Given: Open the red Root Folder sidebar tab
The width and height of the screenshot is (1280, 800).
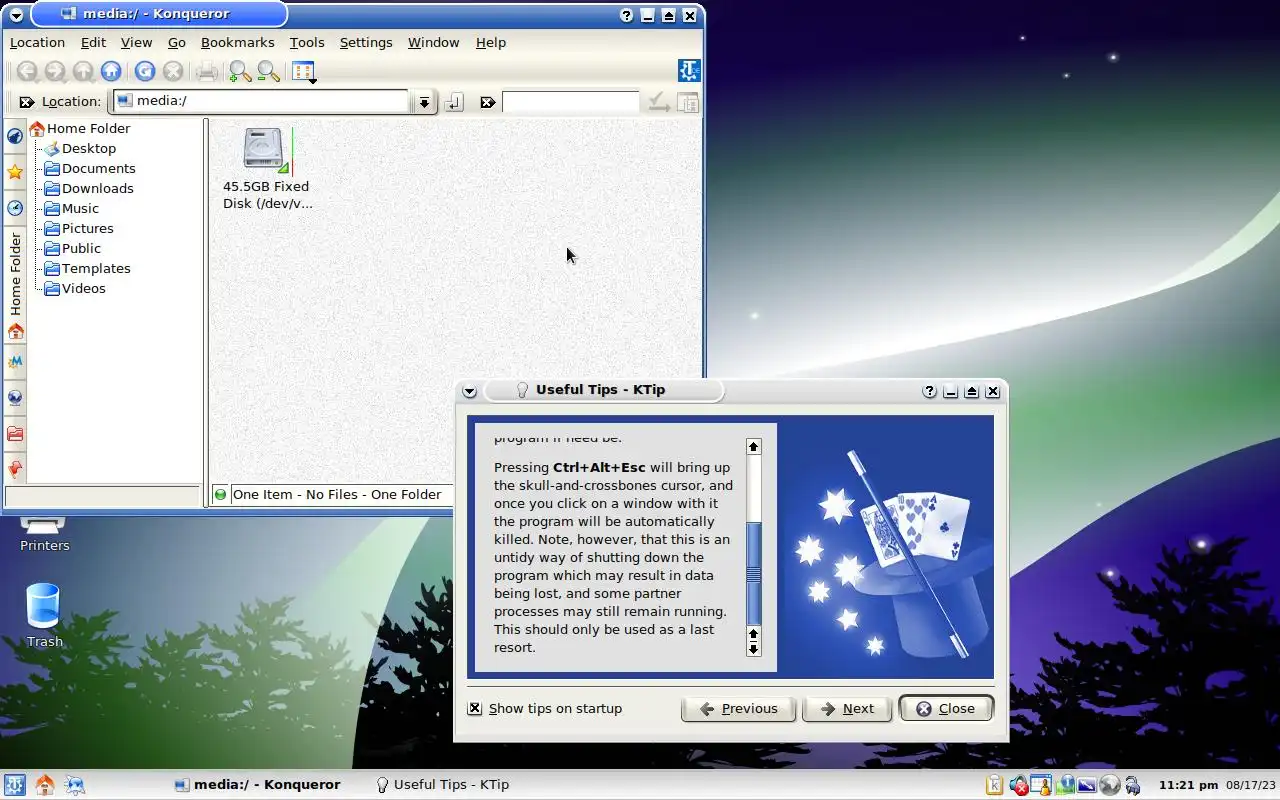Looking at the screenshot, I should pos(15,433).
